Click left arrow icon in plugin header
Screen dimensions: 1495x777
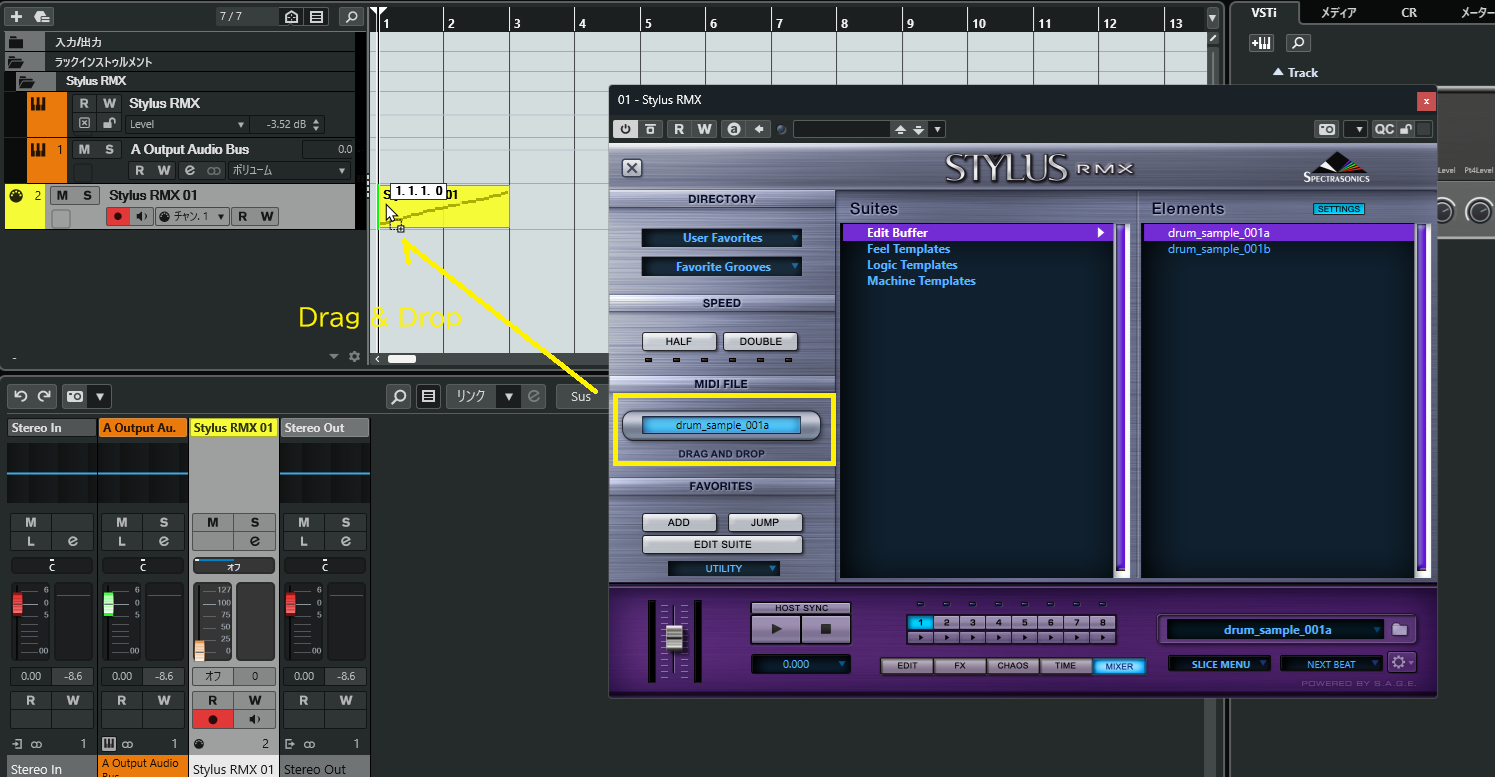click(x=760, y=129)
